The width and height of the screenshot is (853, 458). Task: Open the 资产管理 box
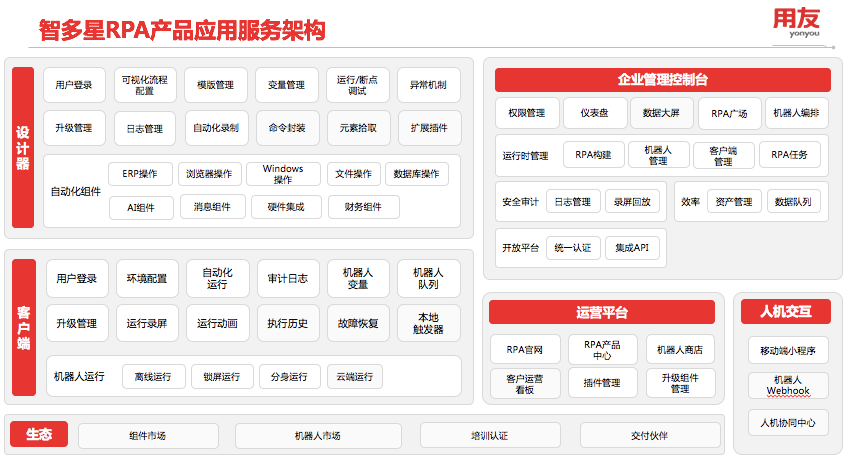pos(734,202)
